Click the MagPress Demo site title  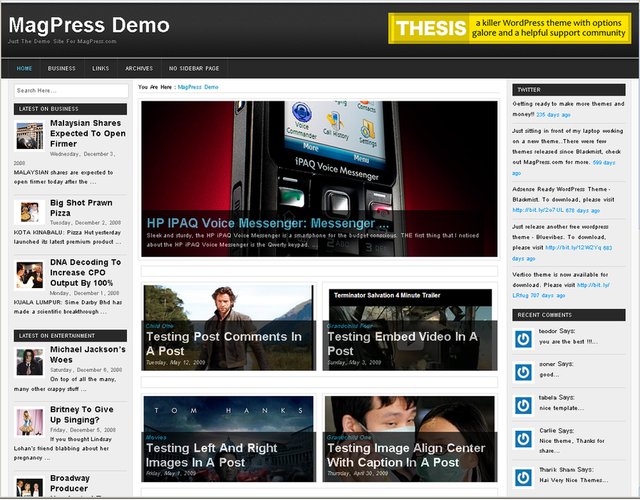(89, 25)
